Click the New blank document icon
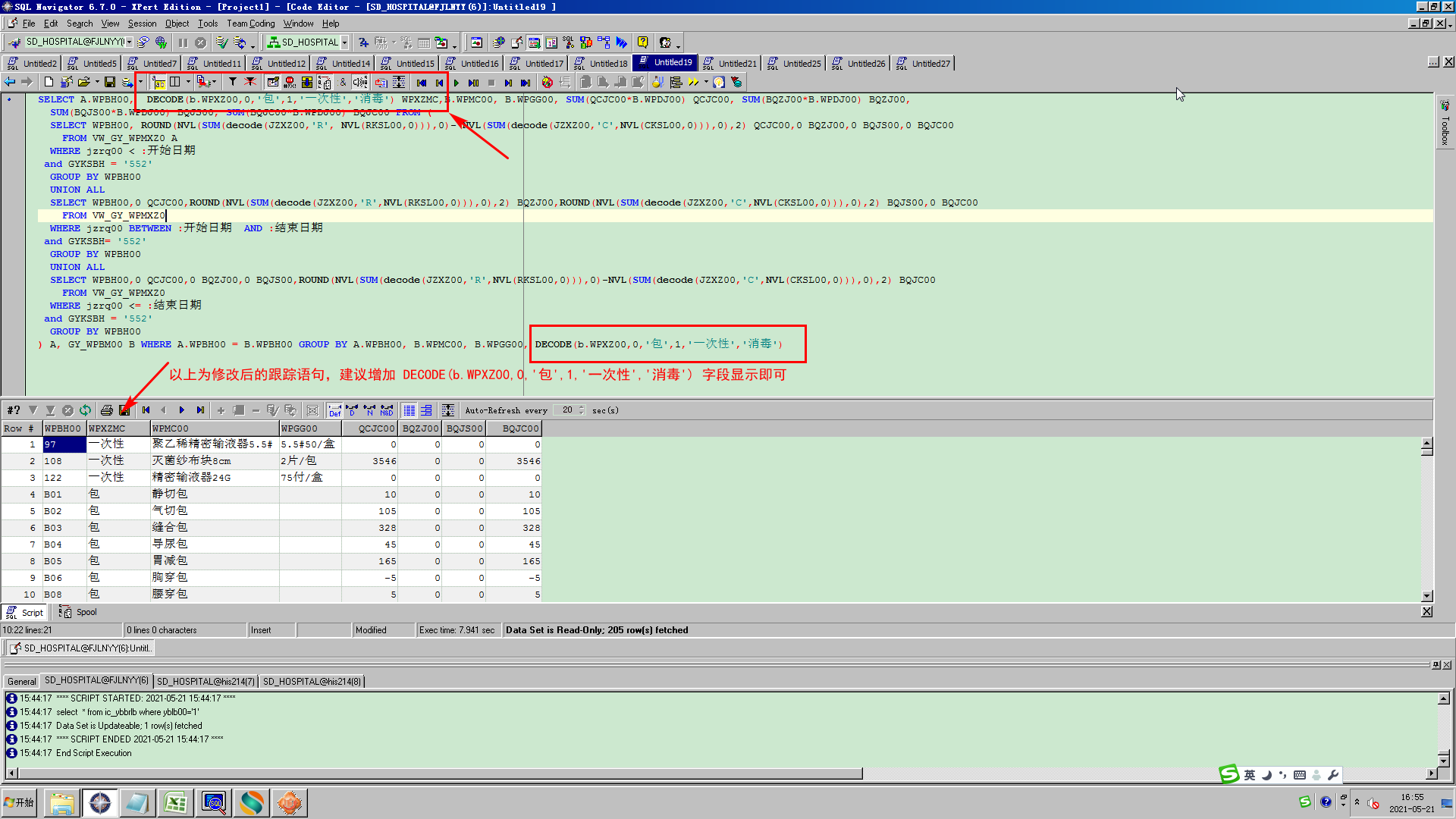This screenshot has width=1456, height=819. [49, 82]
